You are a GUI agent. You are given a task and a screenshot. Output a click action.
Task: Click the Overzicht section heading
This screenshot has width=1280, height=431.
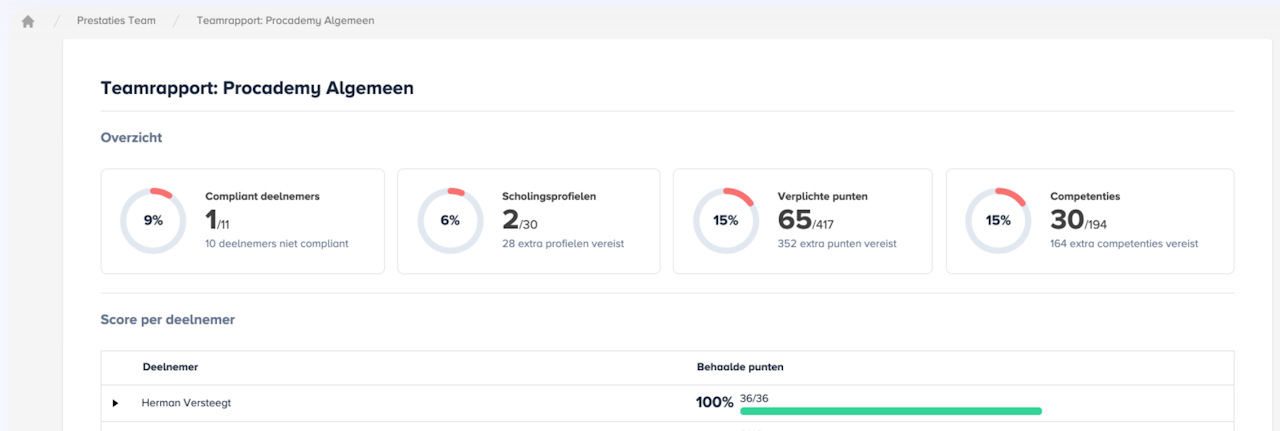(x=131, y=138)
